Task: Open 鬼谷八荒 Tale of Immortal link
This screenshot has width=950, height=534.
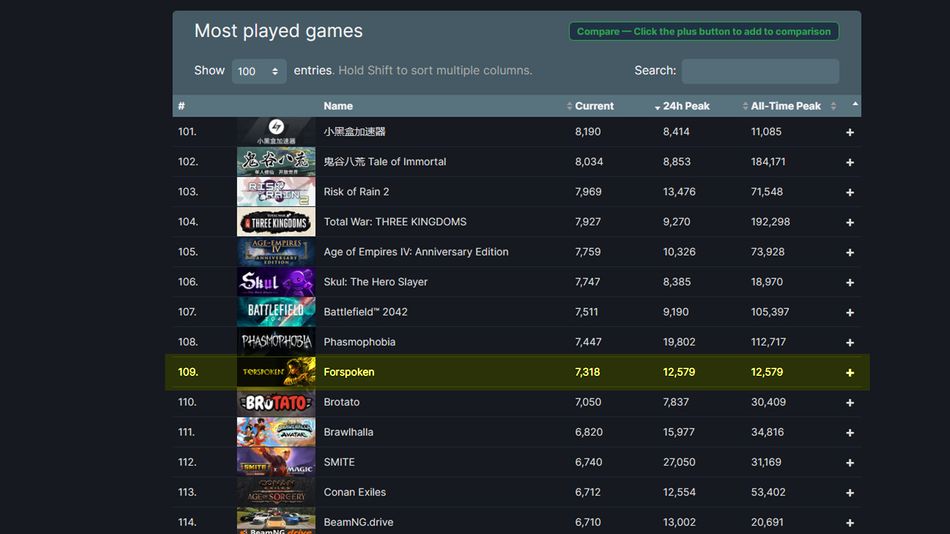Action: 385,162
